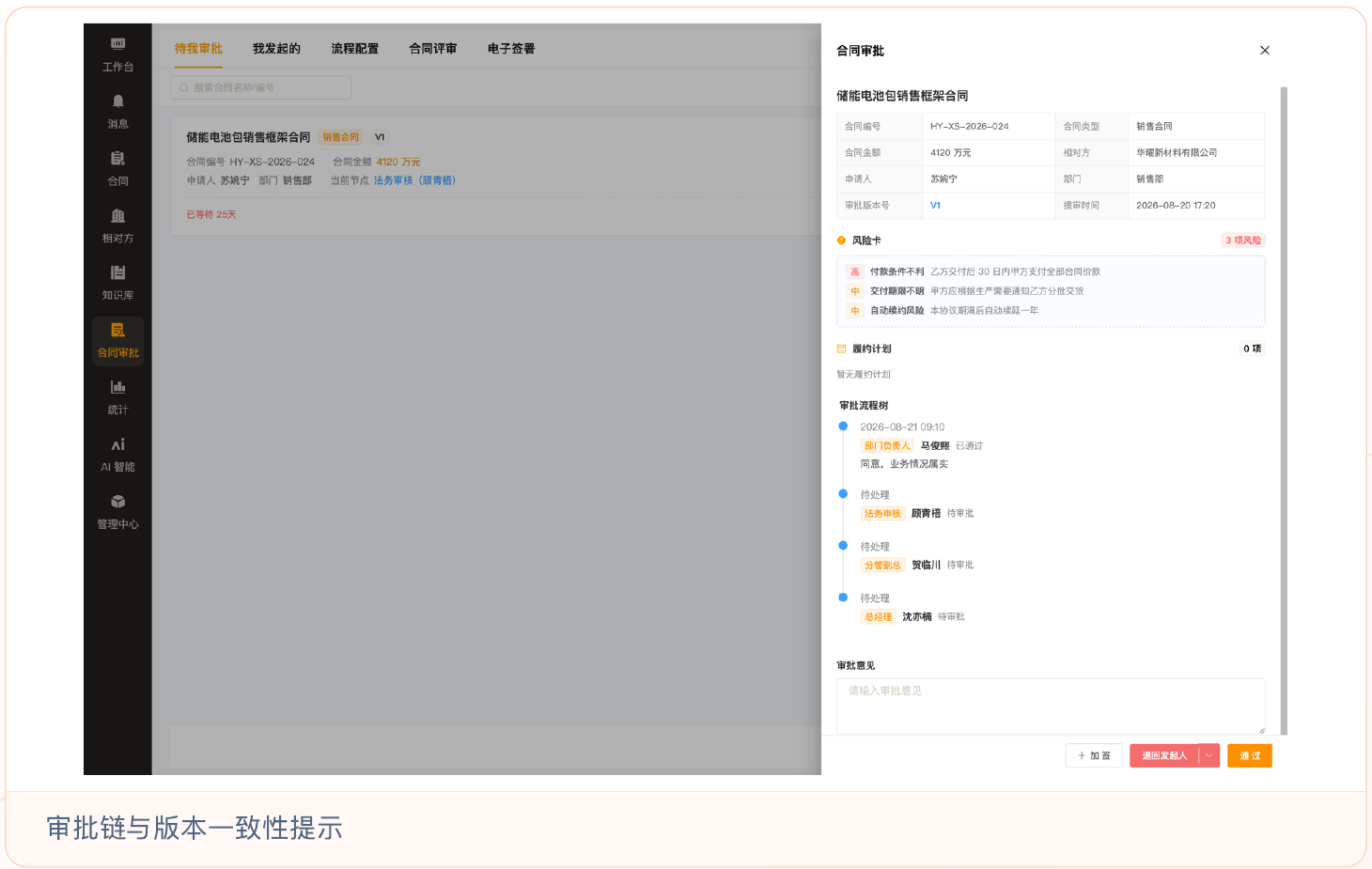Select the 付款条件不利 risk row
Image resolution: width=1372 pixels, height=869 pixels.
pyautogui.click(x=1051, y=272)
